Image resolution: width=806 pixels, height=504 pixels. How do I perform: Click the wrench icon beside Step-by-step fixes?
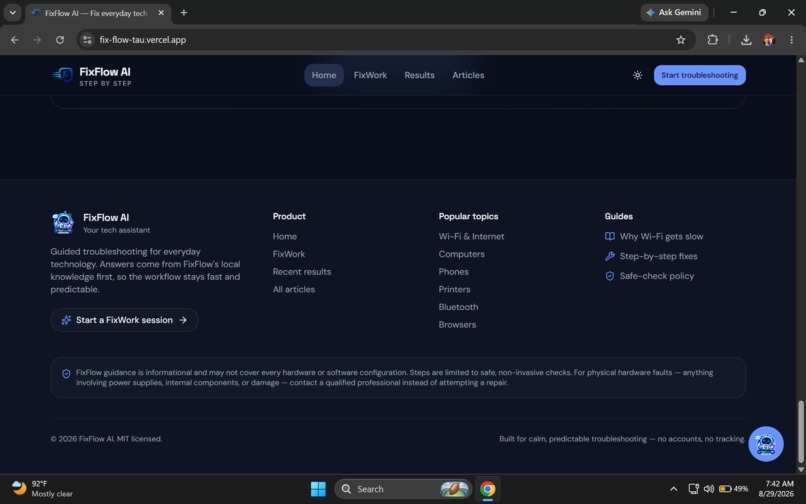coord(610,256)
